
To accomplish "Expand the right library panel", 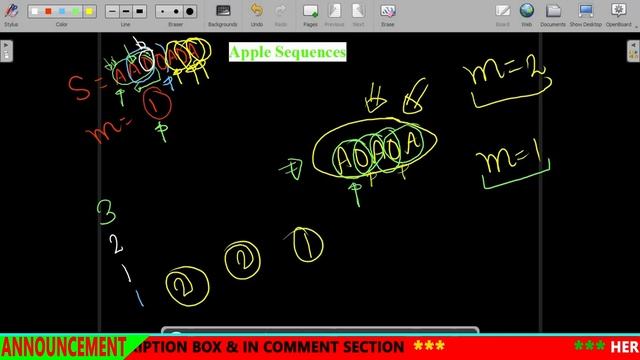I will [633, 51].
